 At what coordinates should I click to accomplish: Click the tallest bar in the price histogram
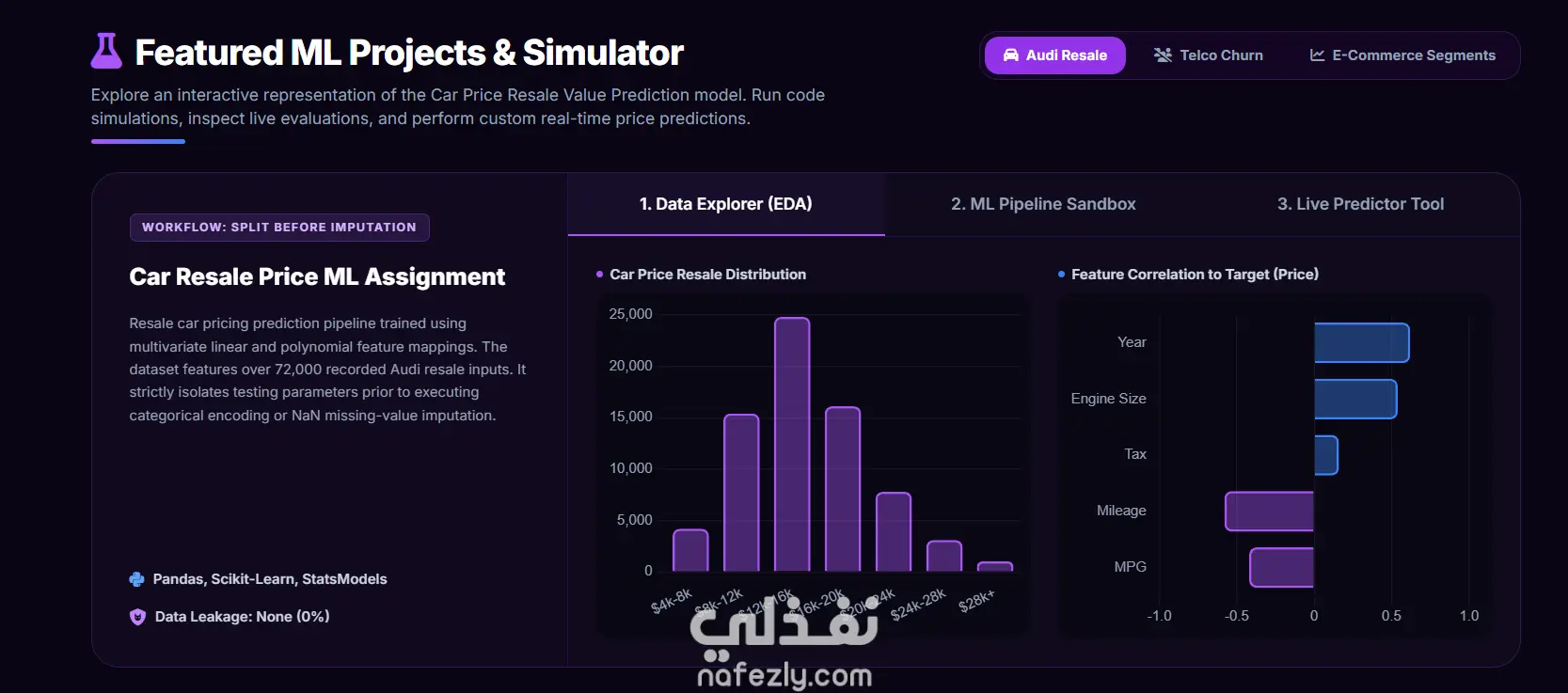(x=792, y=444)
